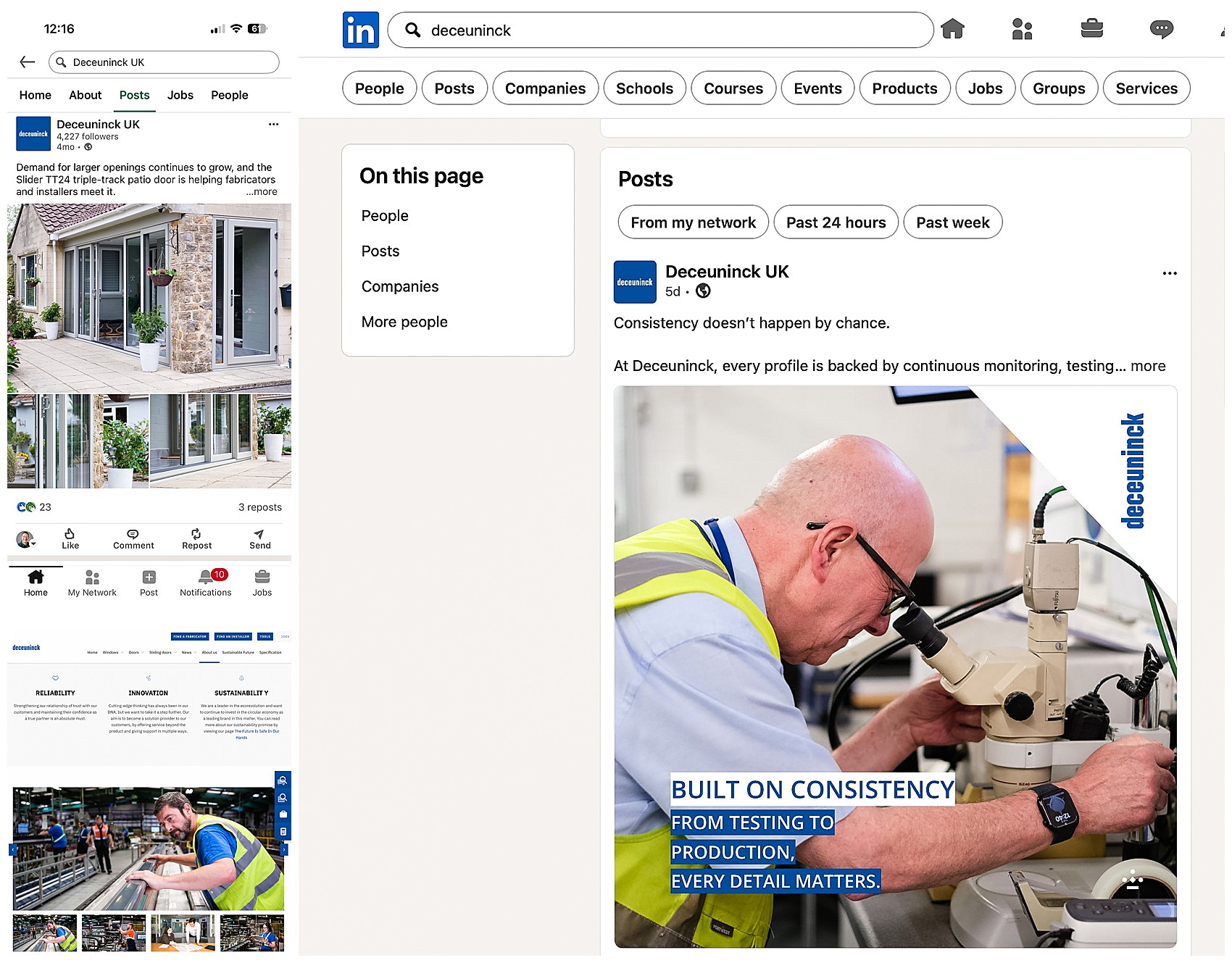Open Built on Consistency post image
The height and width of the screenshot is (963, 1232).
pyautogui.click(x=896, y=667)
